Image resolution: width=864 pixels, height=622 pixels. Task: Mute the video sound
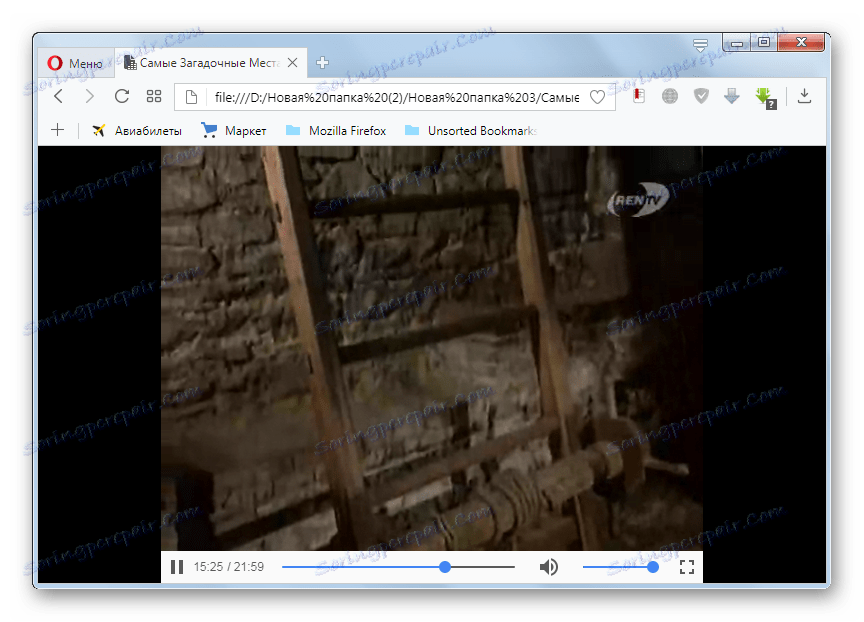(x=548, y=567)
